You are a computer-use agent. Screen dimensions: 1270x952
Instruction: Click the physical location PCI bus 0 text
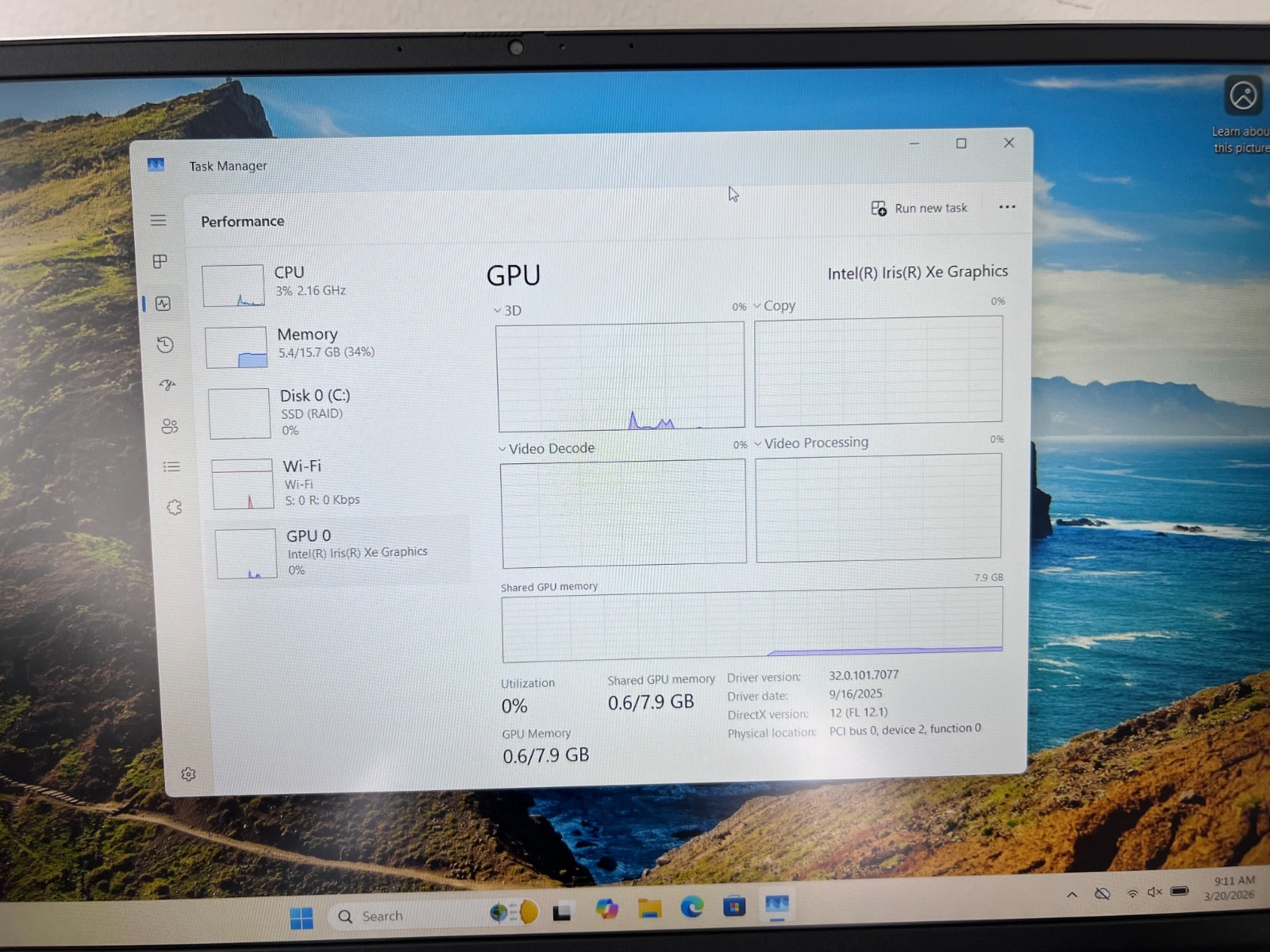pos(905,729)
